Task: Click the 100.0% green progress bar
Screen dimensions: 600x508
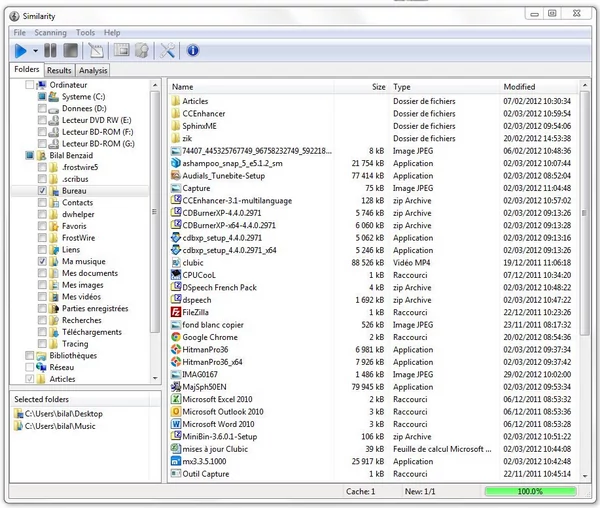Action: [x=530, y=491]
